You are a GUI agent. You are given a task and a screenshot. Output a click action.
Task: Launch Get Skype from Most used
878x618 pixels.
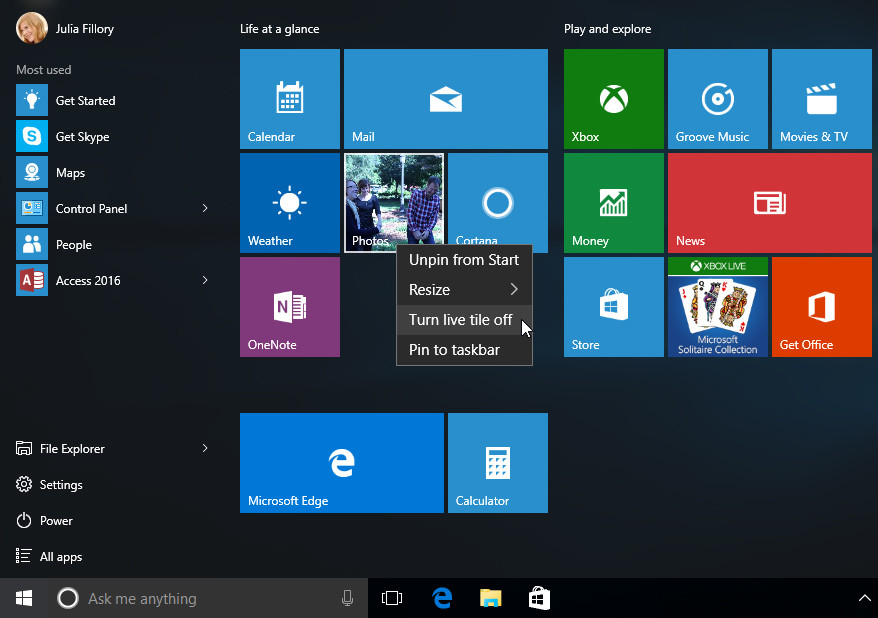point(112,137)
